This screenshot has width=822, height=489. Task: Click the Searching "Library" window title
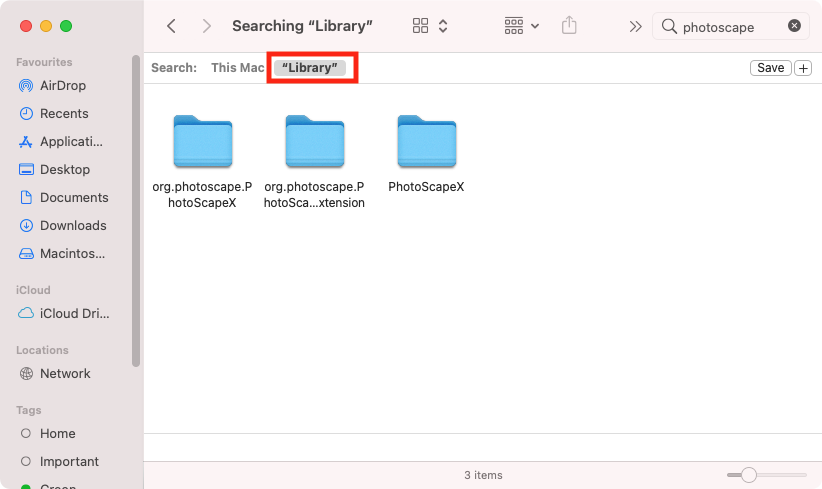[302, 26]
